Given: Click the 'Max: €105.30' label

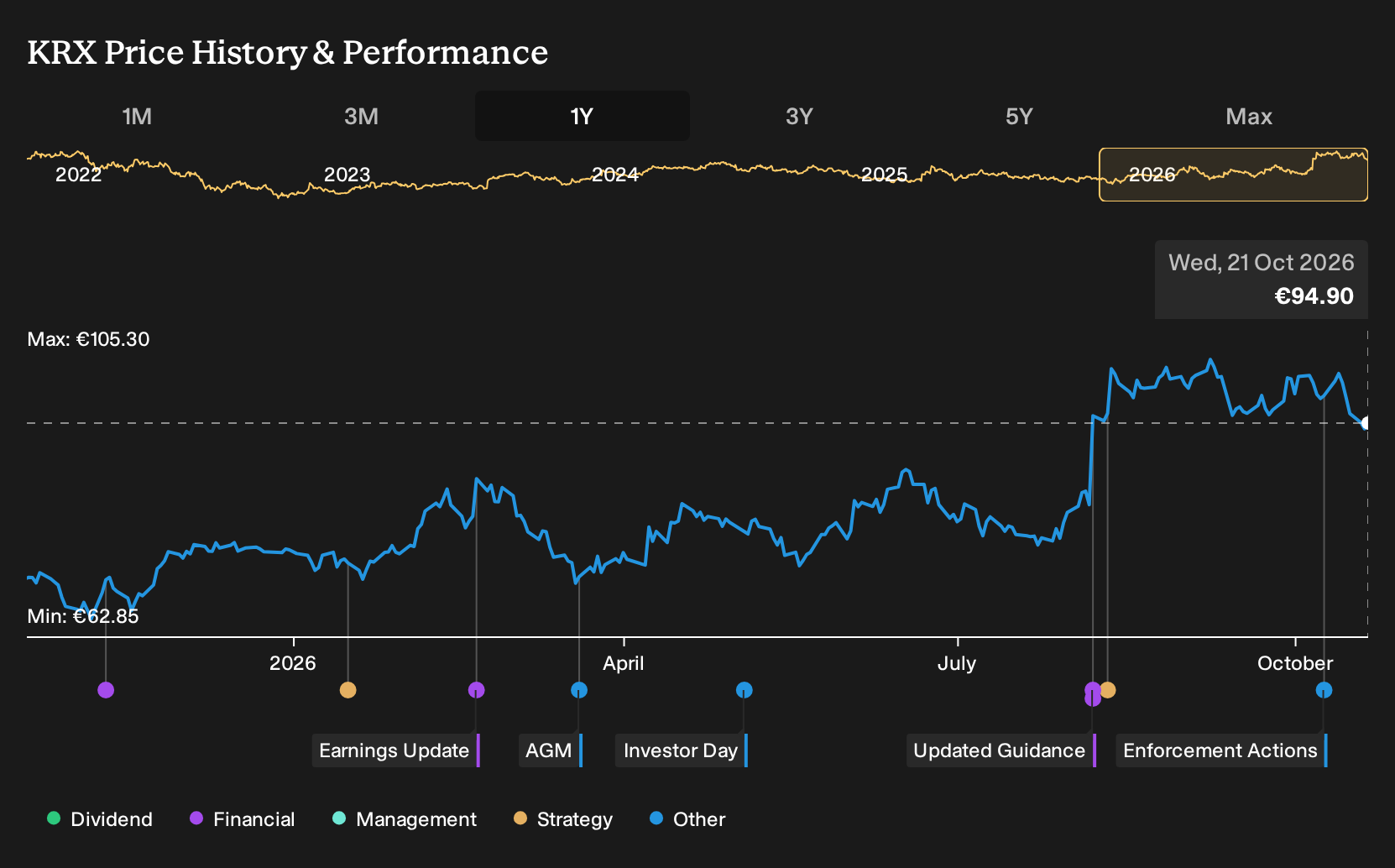Looking at the screenshot, I should (x=88, y=339).
